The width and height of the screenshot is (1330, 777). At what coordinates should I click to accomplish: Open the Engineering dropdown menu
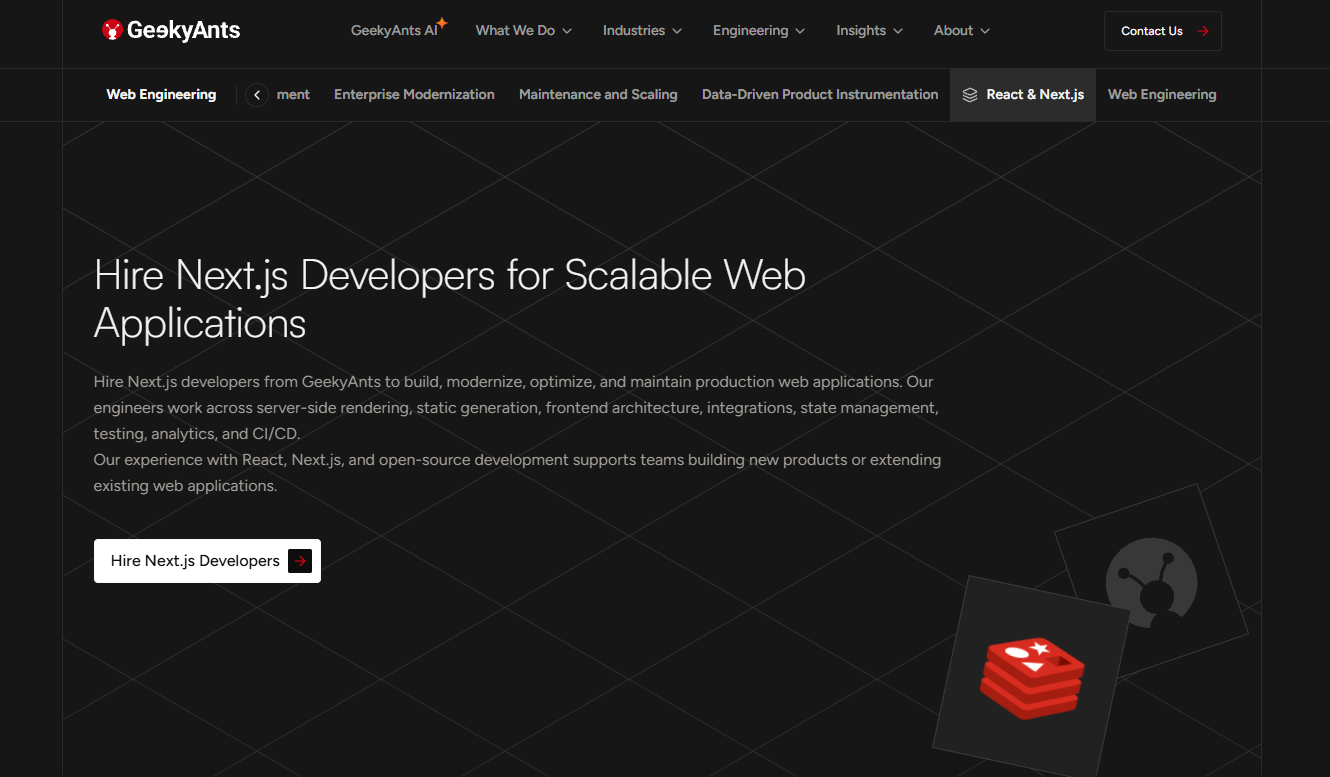coord(759,31)
